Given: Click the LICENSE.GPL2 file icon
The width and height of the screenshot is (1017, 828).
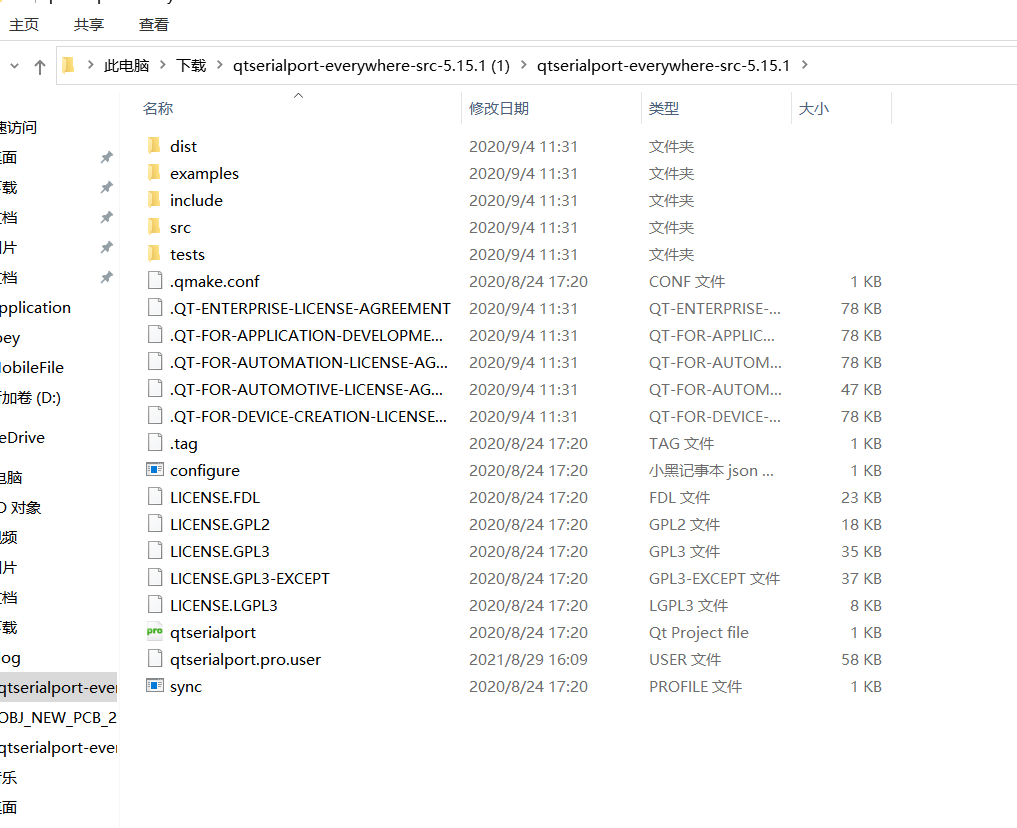Looking at the screenshot, I should [155, 524].
